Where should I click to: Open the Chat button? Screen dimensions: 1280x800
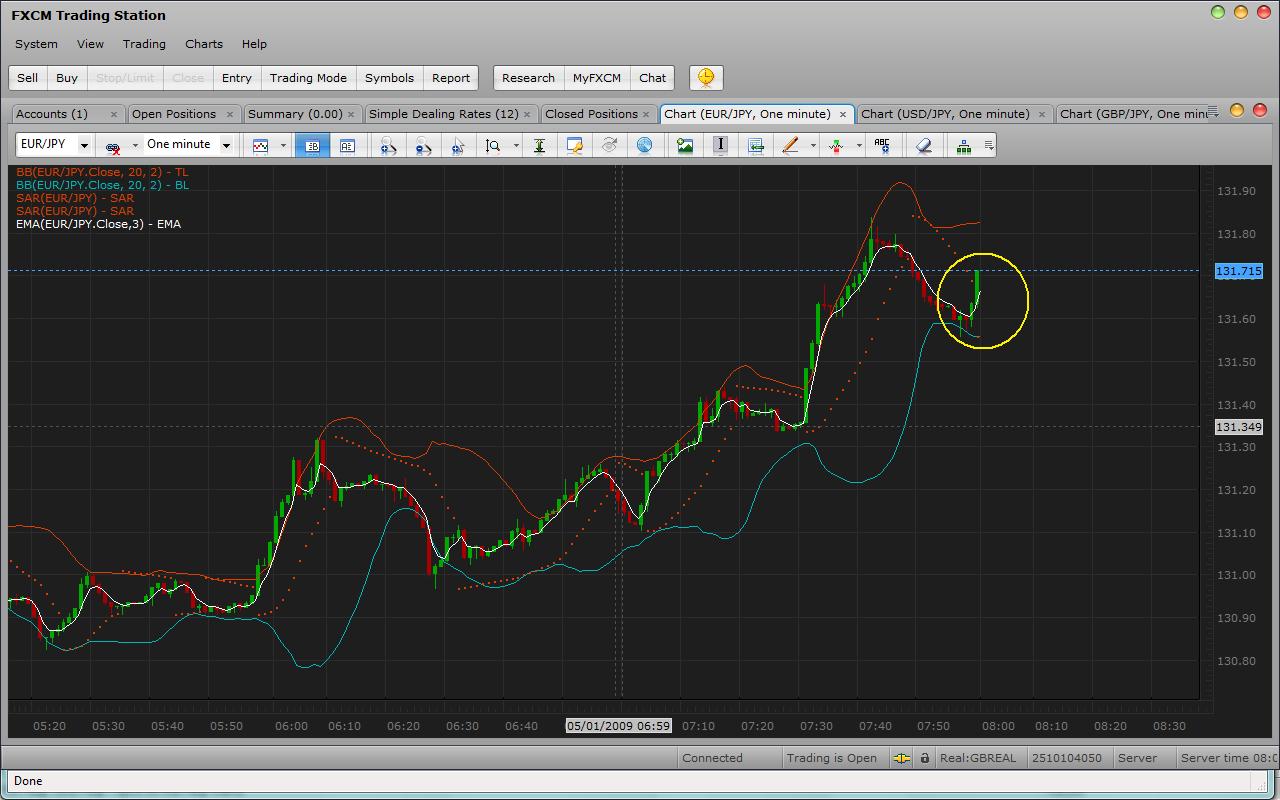click(x=653, y=78)
